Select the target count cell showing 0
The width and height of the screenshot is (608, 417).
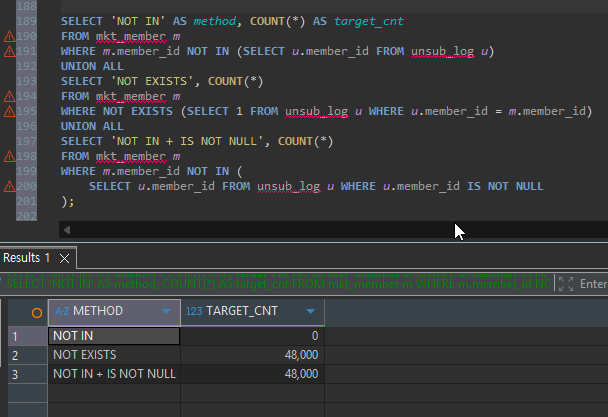pyautogui.click(x=252, y=336)
